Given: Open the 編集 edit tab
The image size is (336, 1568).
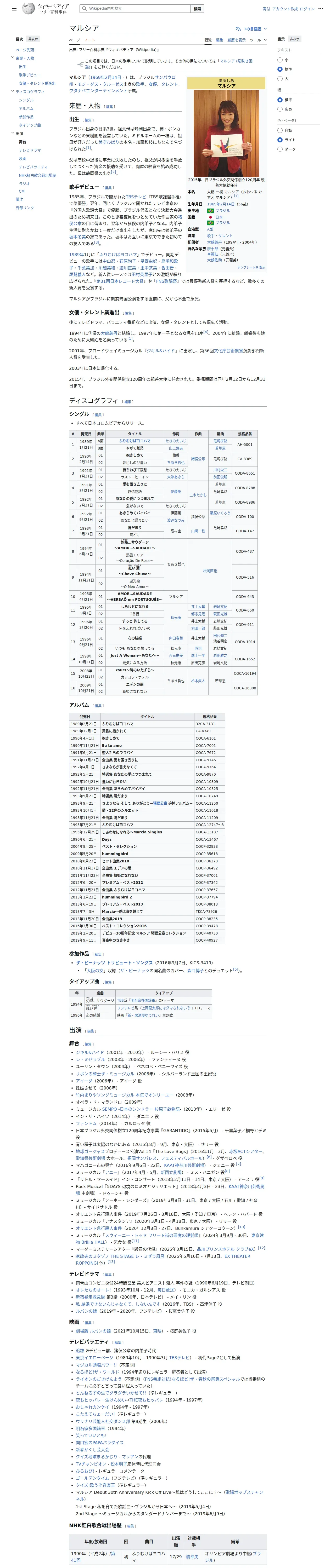Looking at the screenshot, I should coord(220,40).
